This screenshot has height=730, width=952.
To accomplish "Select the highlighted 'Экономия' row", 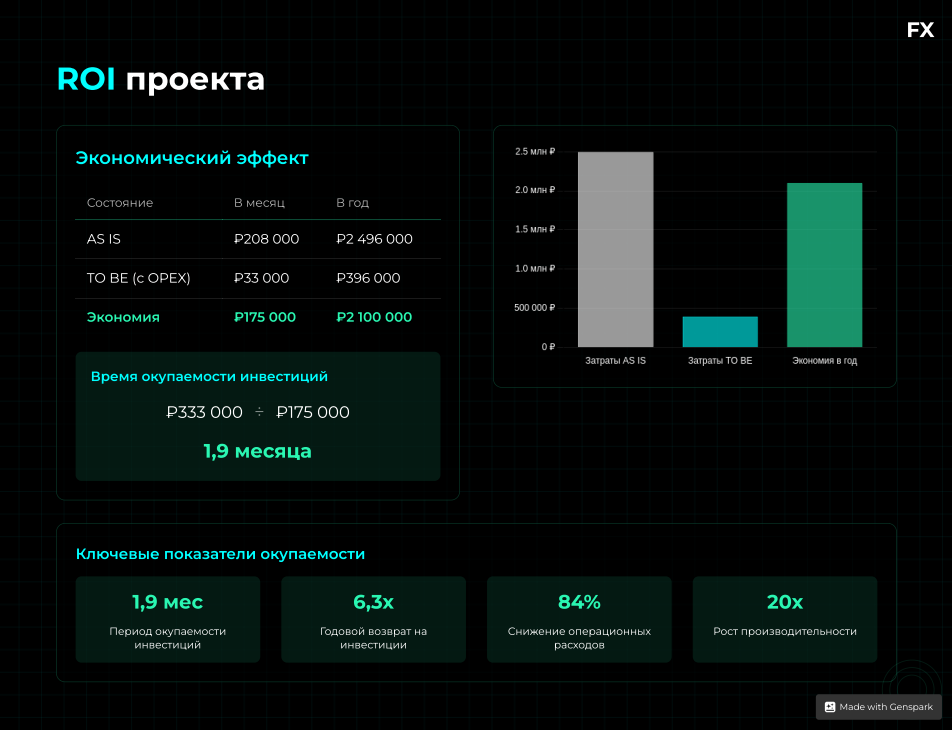I will click(258, 317).
